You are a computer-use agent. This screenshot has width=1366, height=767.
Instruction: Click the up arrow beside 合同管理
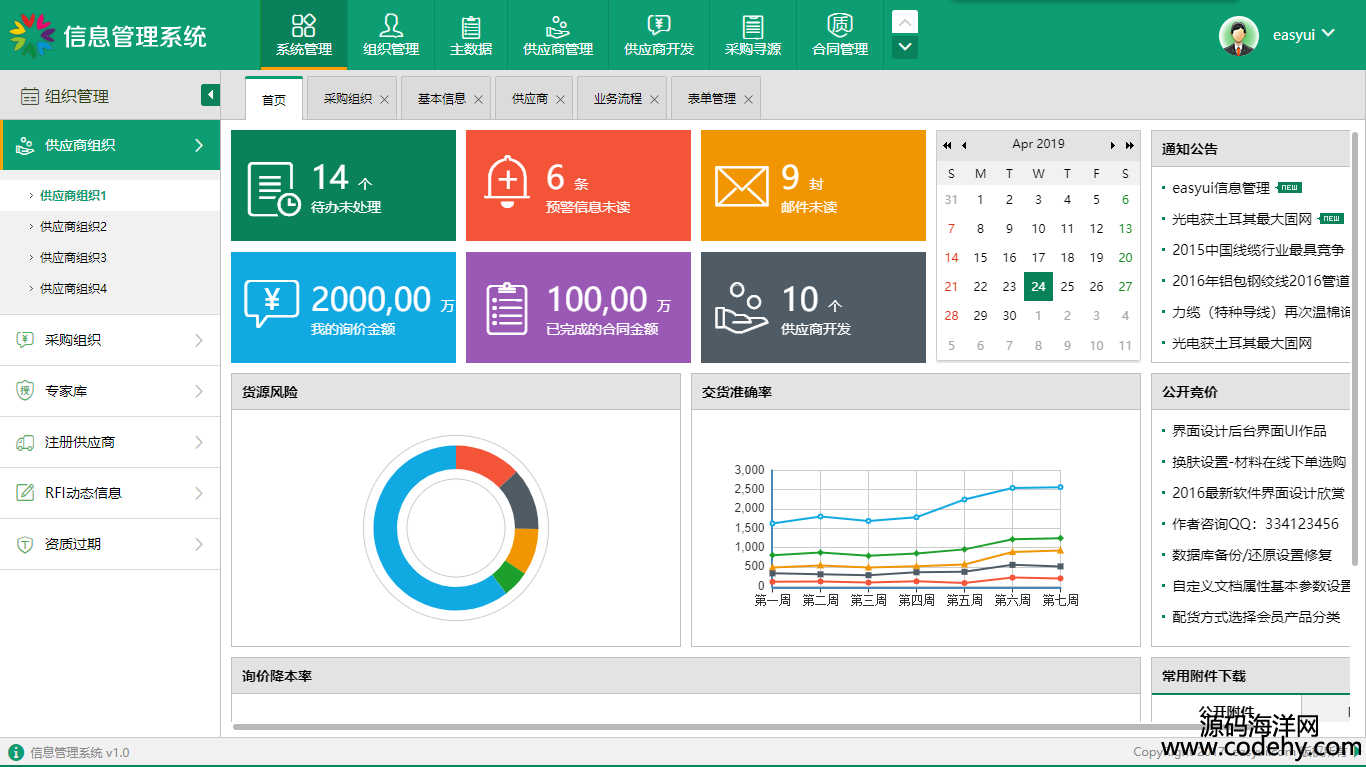[905, 22]
